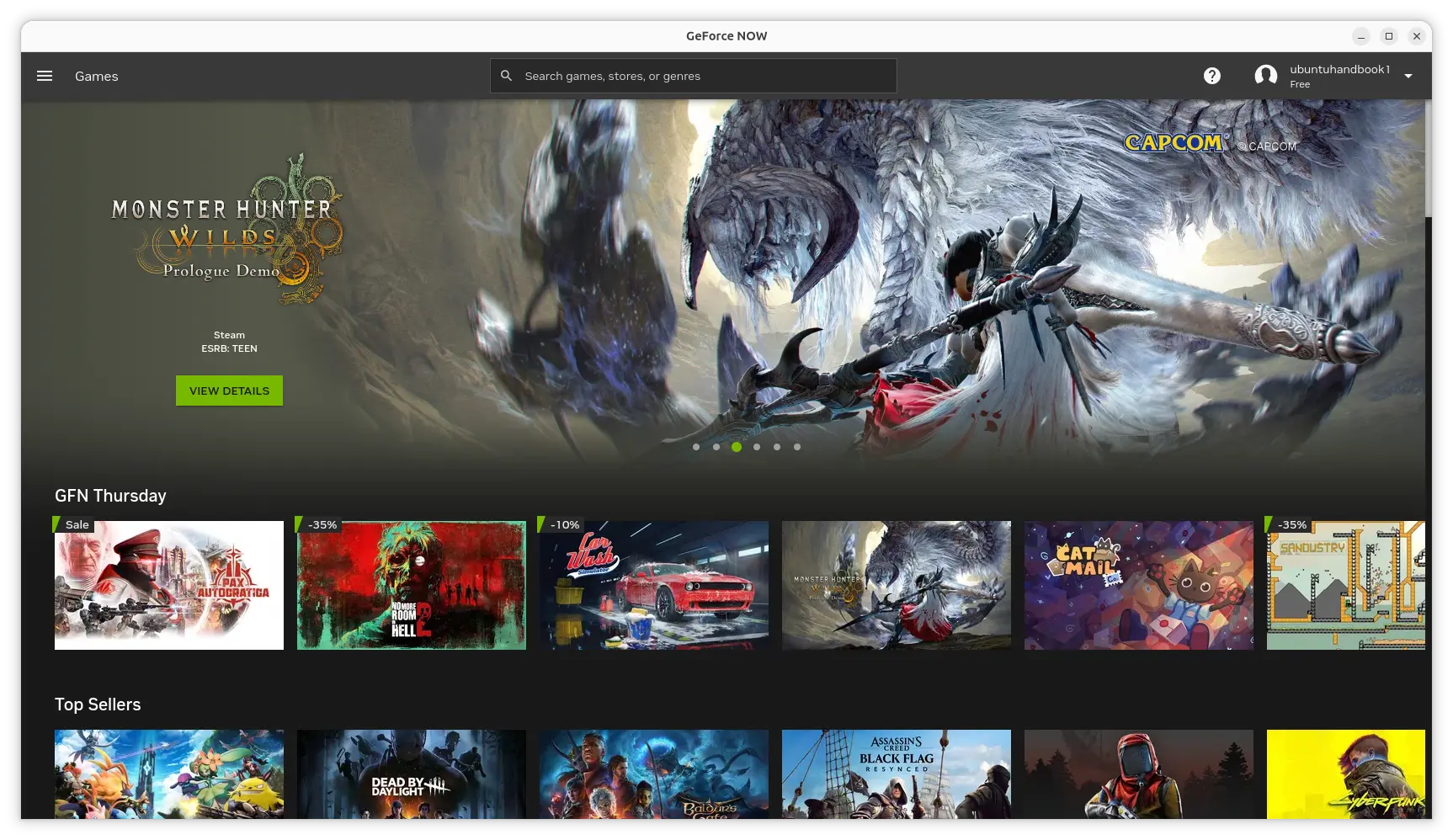Click the ubuntuhandbook1 username
The height and width of the screenshot is (840, 1453).
coord(1339,69)
